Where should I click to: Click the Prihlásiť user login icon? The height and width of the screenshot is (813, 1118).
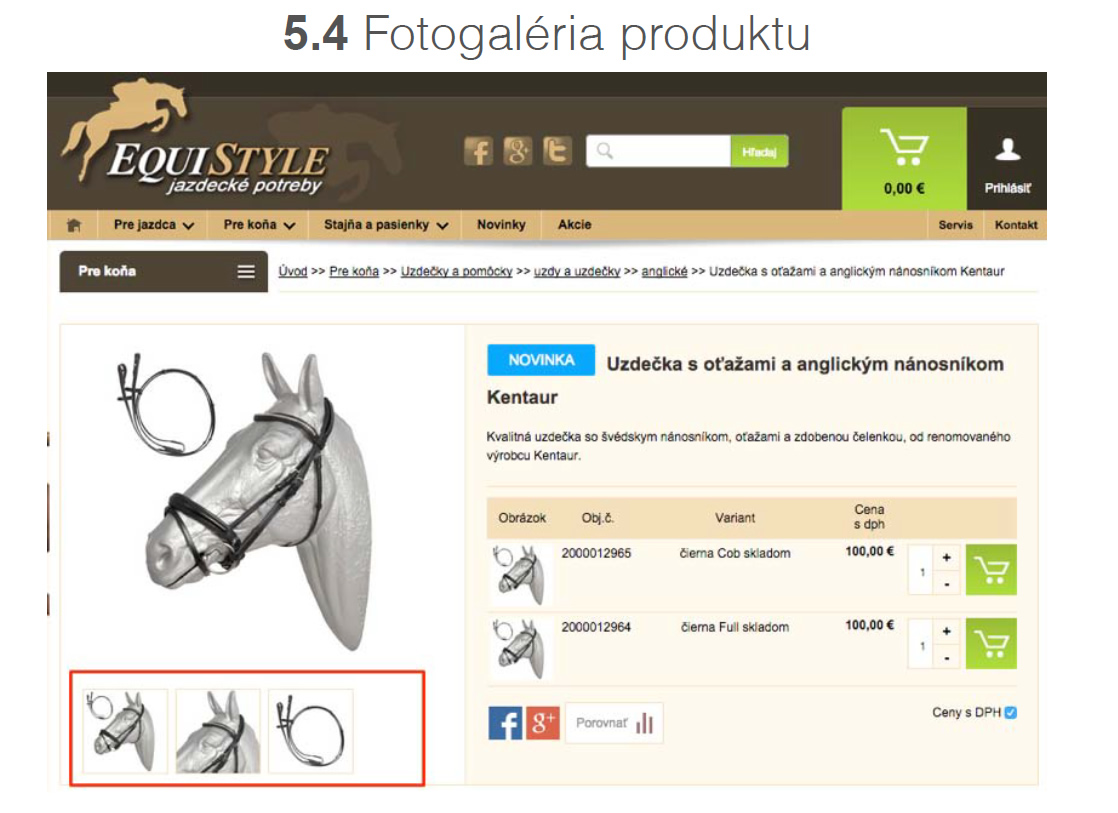coord(1007,165)
